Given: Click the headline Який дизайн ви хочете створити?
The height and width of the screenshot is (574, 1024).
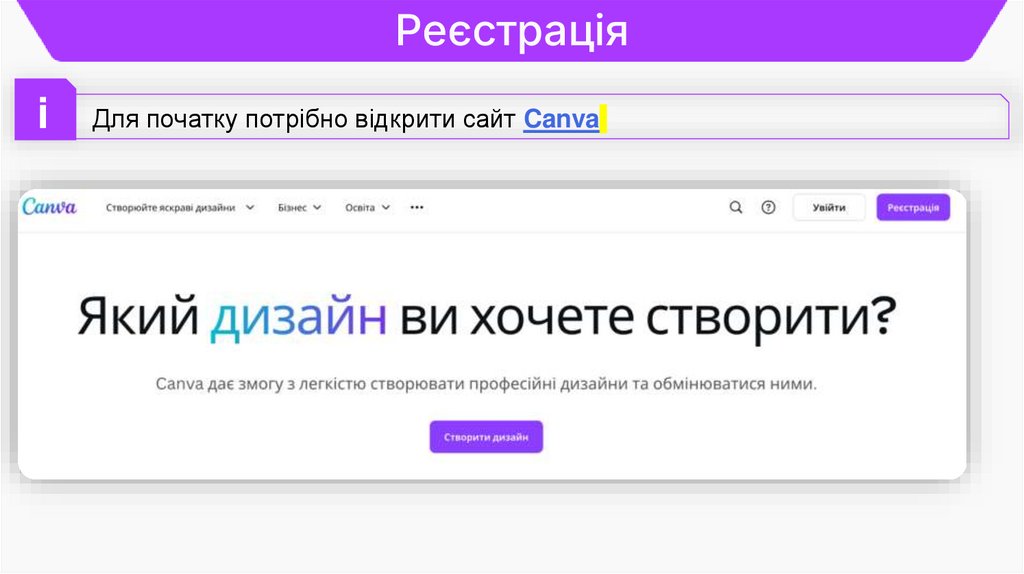Looking at the screenshot, I should 487,317.
